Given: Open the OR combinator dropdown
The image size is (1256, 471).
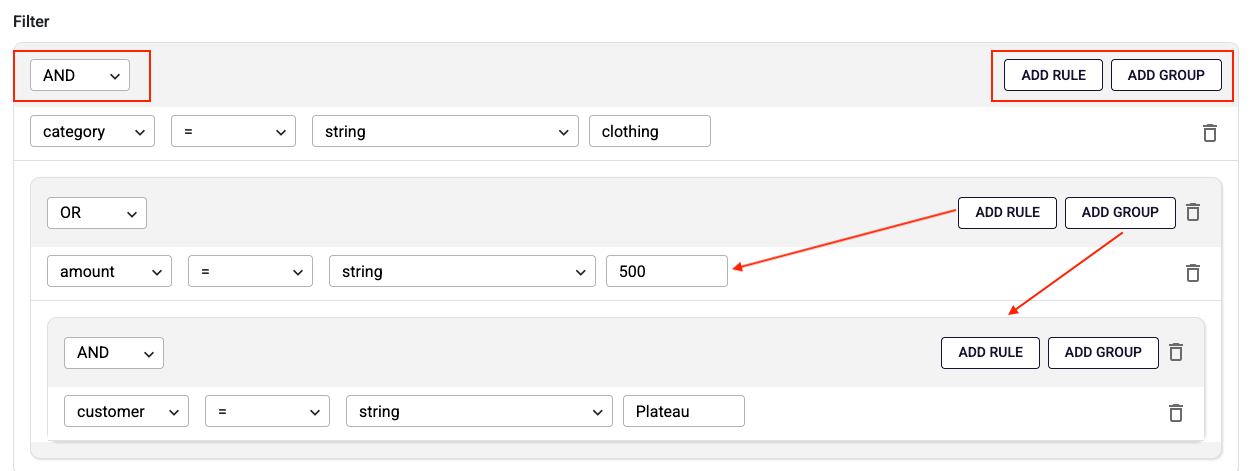Looking at the screenshot, I should (x=97, y=213).
